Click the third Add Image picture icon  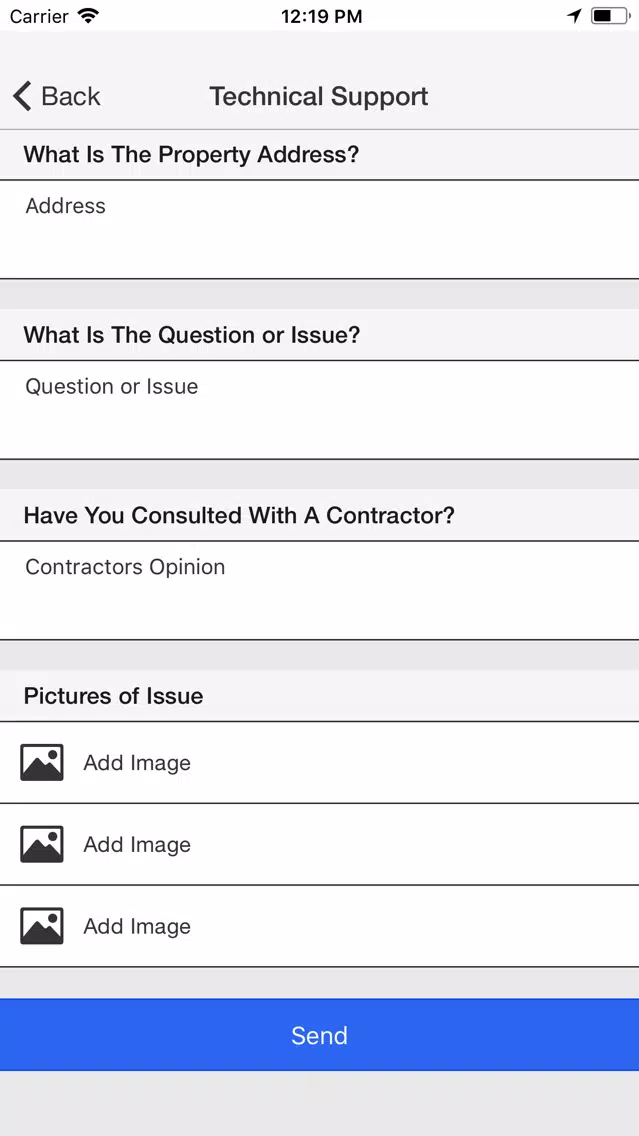(x=42, y=926)
